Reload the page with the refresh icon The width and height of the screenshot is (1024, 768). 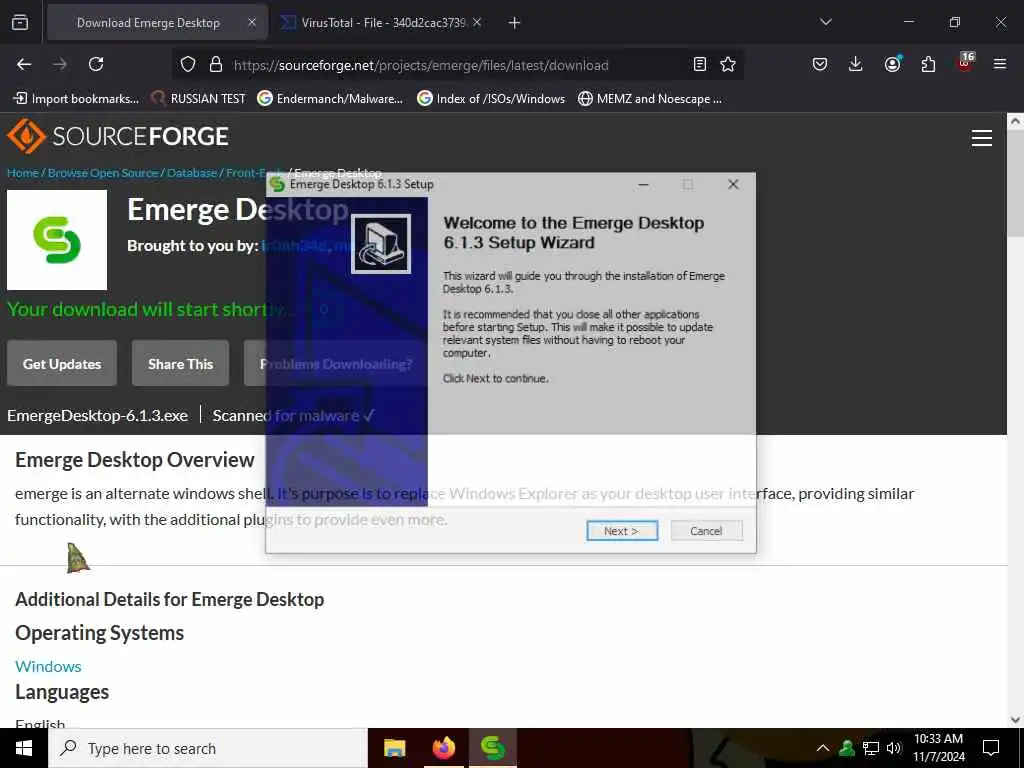96,64
